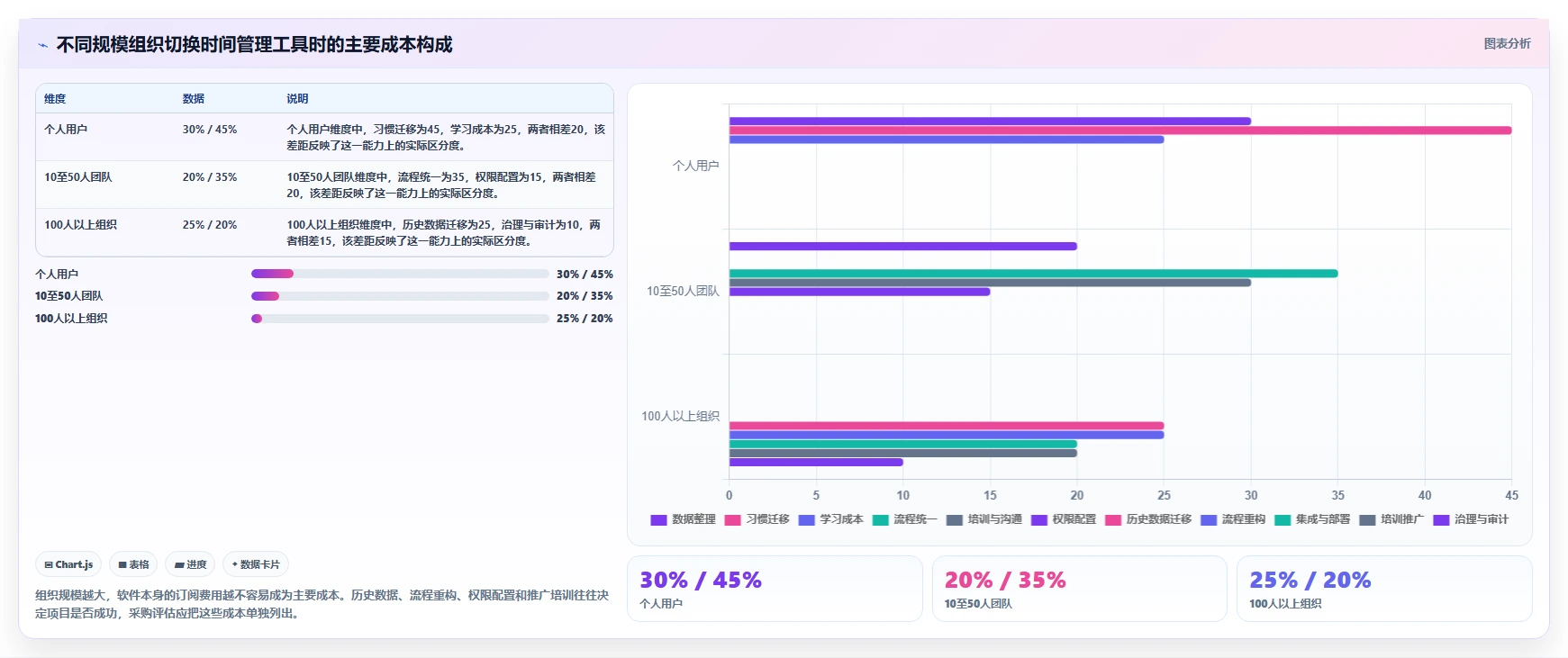The height and width of the screenshot is (658, 1568).
Task: Click the x-axis tick label 25
Action: [1164, 495]
